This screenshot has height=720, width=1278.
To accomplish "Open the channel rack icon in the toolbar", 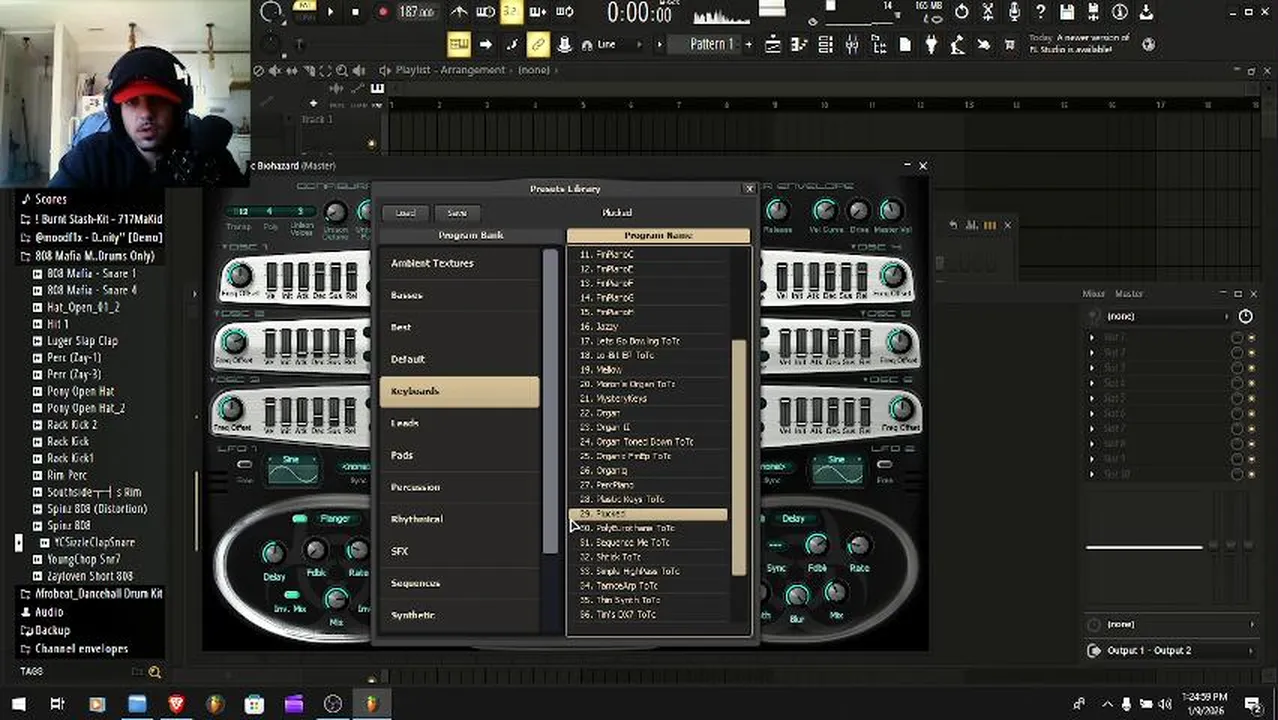I will tap(825, 44).
